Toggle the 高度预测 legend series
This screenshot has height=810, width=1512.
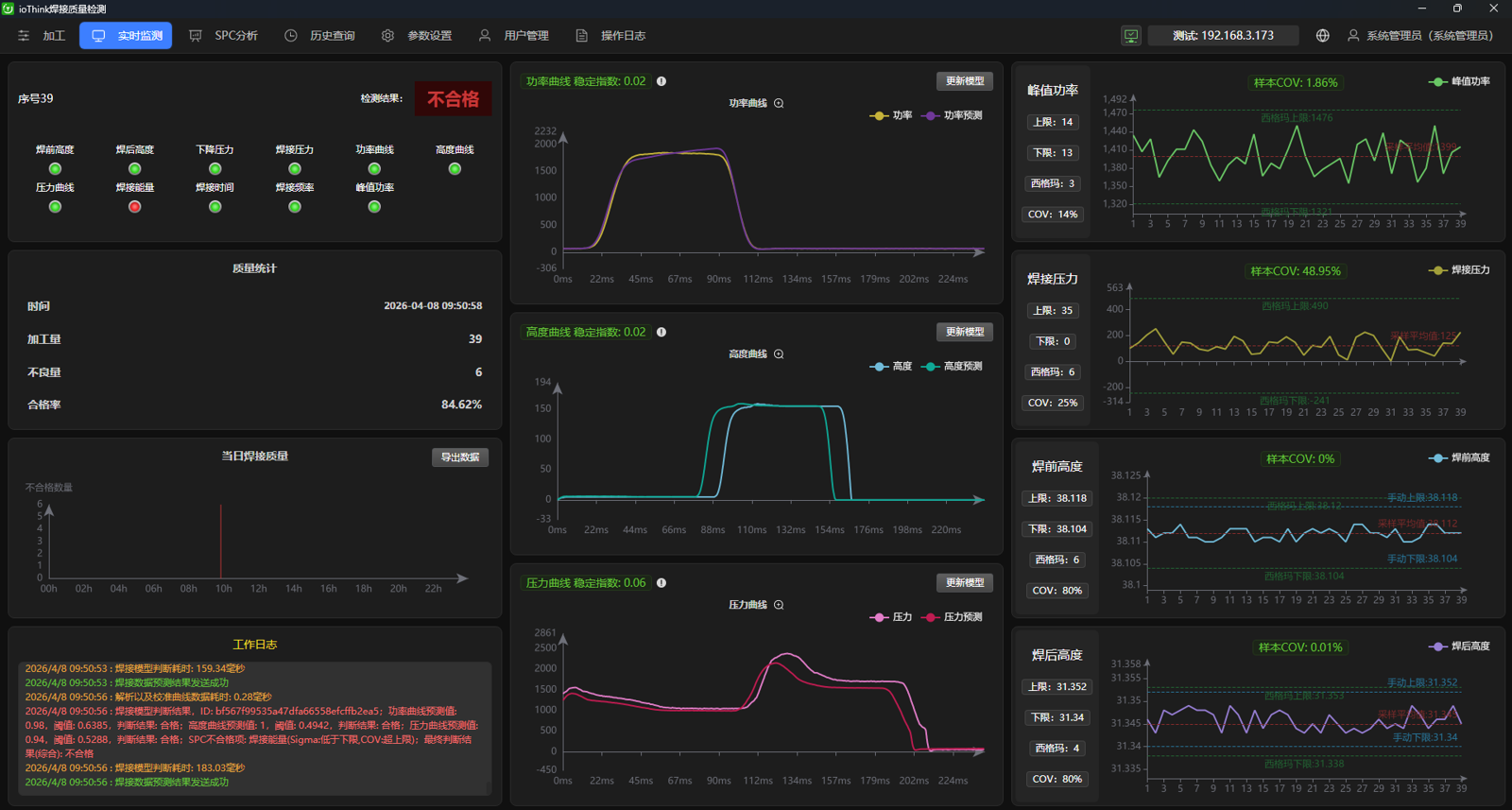952,367
